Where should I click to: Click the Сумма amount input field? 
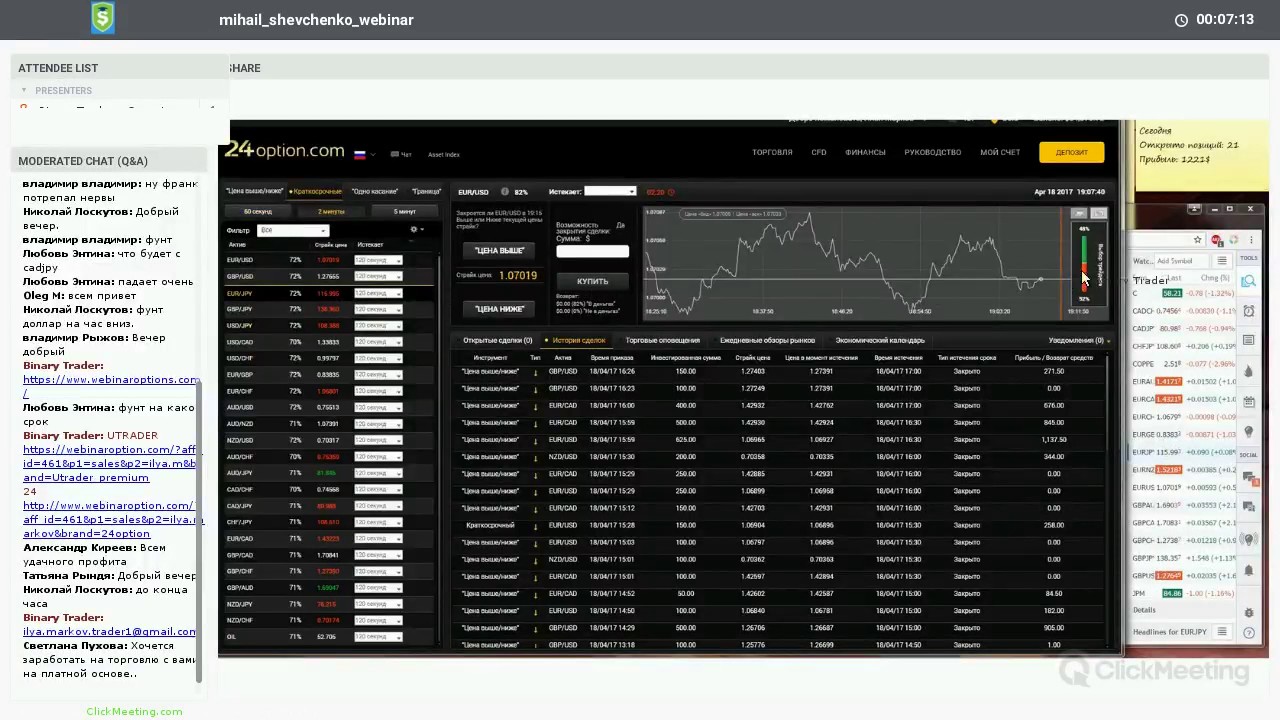pos(592,252)
